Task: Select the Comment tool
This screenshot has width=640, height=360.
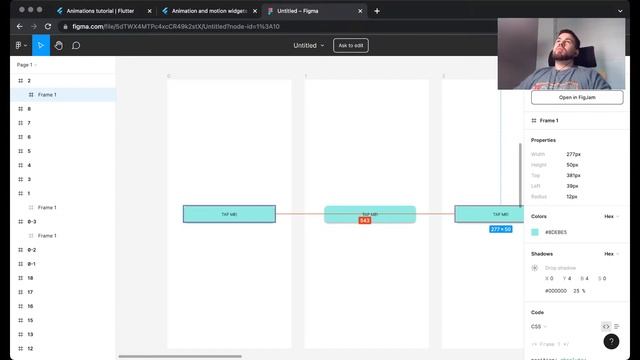Action: click(x=76, y=45)
